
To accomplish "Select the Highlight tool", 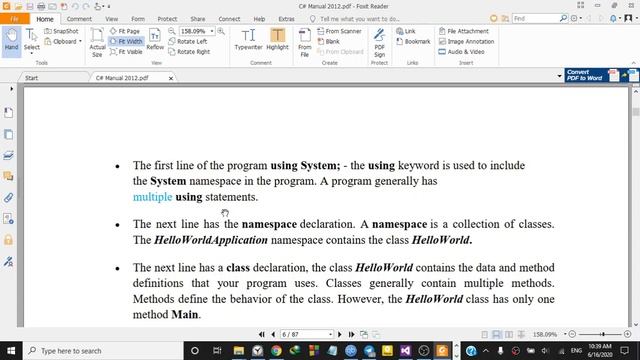I will (x=278, y=40).
